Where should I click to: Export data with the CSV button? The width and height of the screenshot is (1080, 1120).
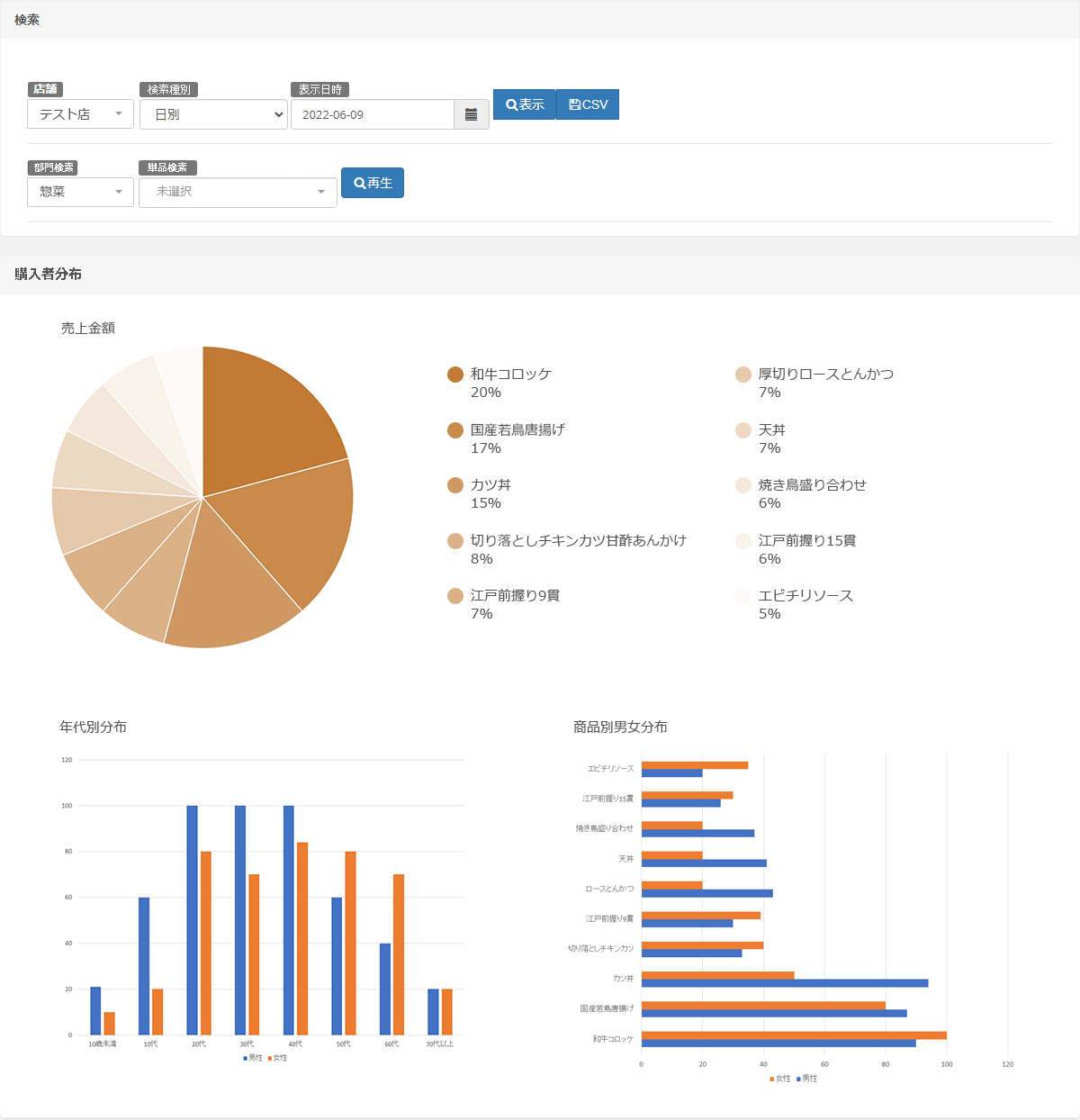pos(588,104)
